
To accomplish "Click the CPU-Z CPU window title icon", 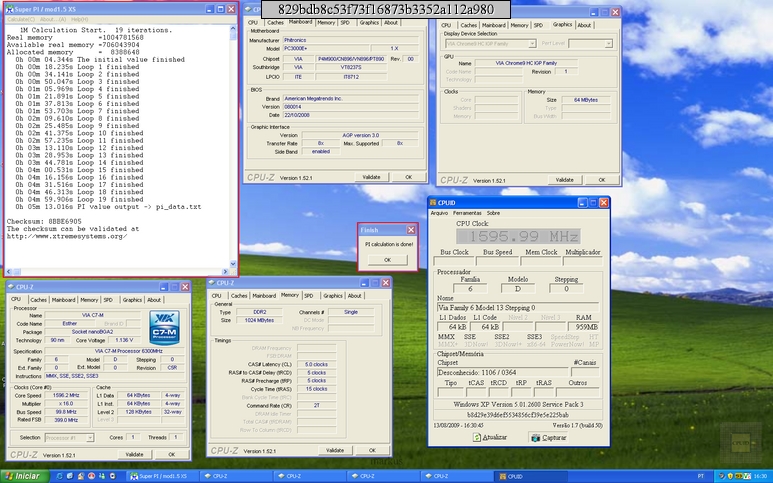I will pos(11,287).
